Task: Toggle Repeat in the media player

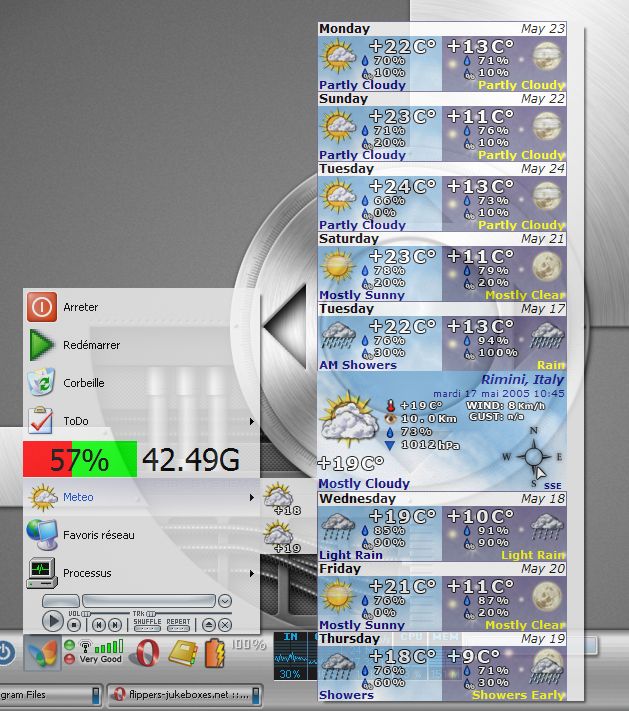Action: point(179,622)
